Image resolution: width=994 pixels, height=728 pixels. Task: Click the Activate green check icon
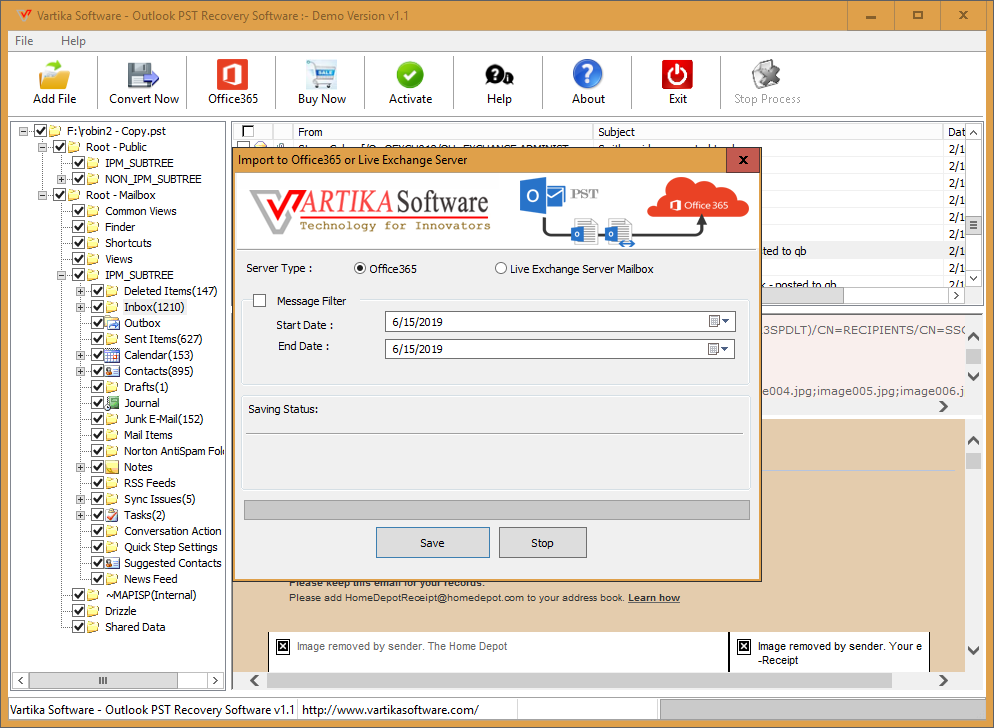pos(410,75)
